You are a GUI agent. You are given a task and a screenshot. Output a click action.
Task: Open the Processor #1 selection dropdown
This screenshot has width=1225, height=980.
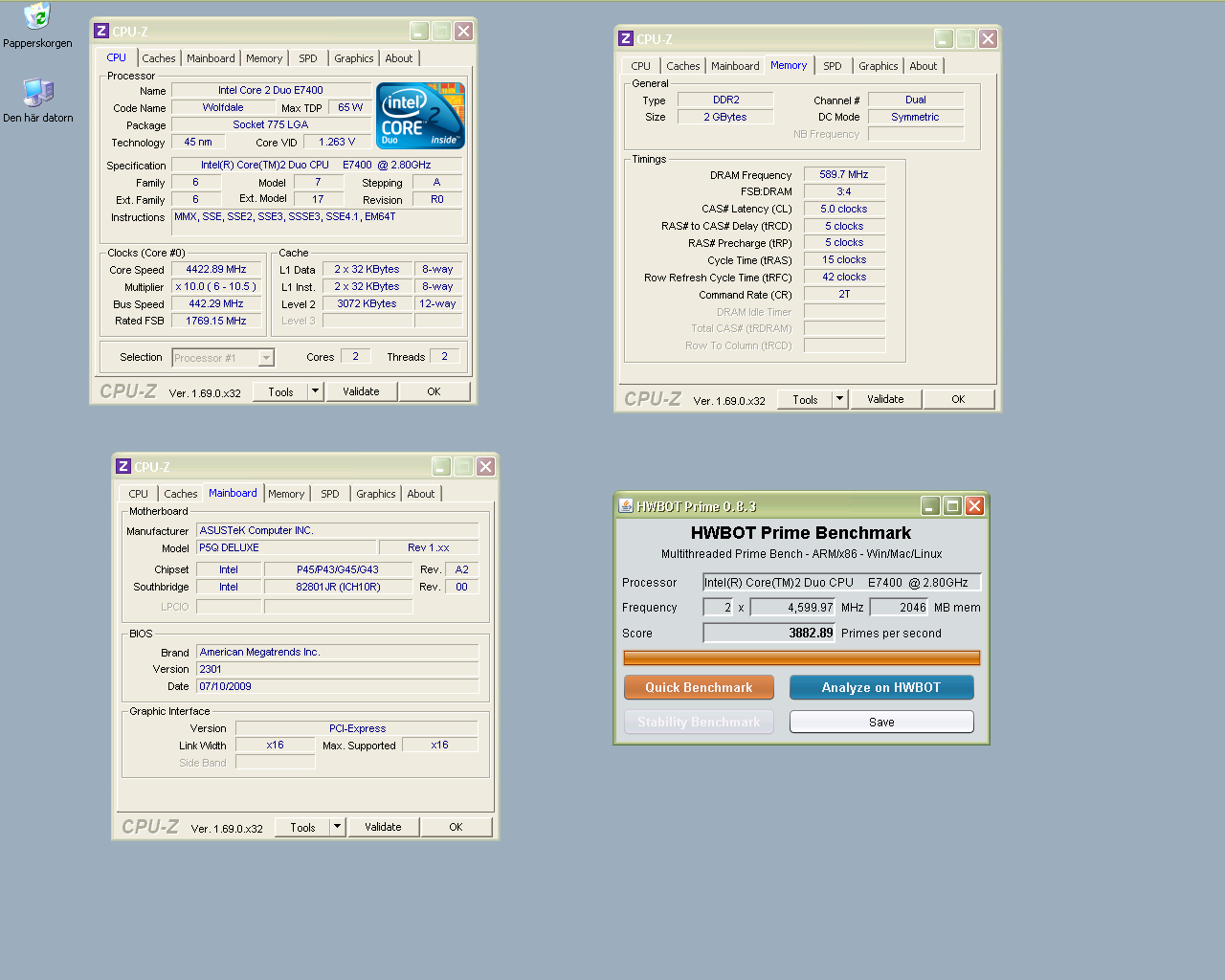coord(223,358)
